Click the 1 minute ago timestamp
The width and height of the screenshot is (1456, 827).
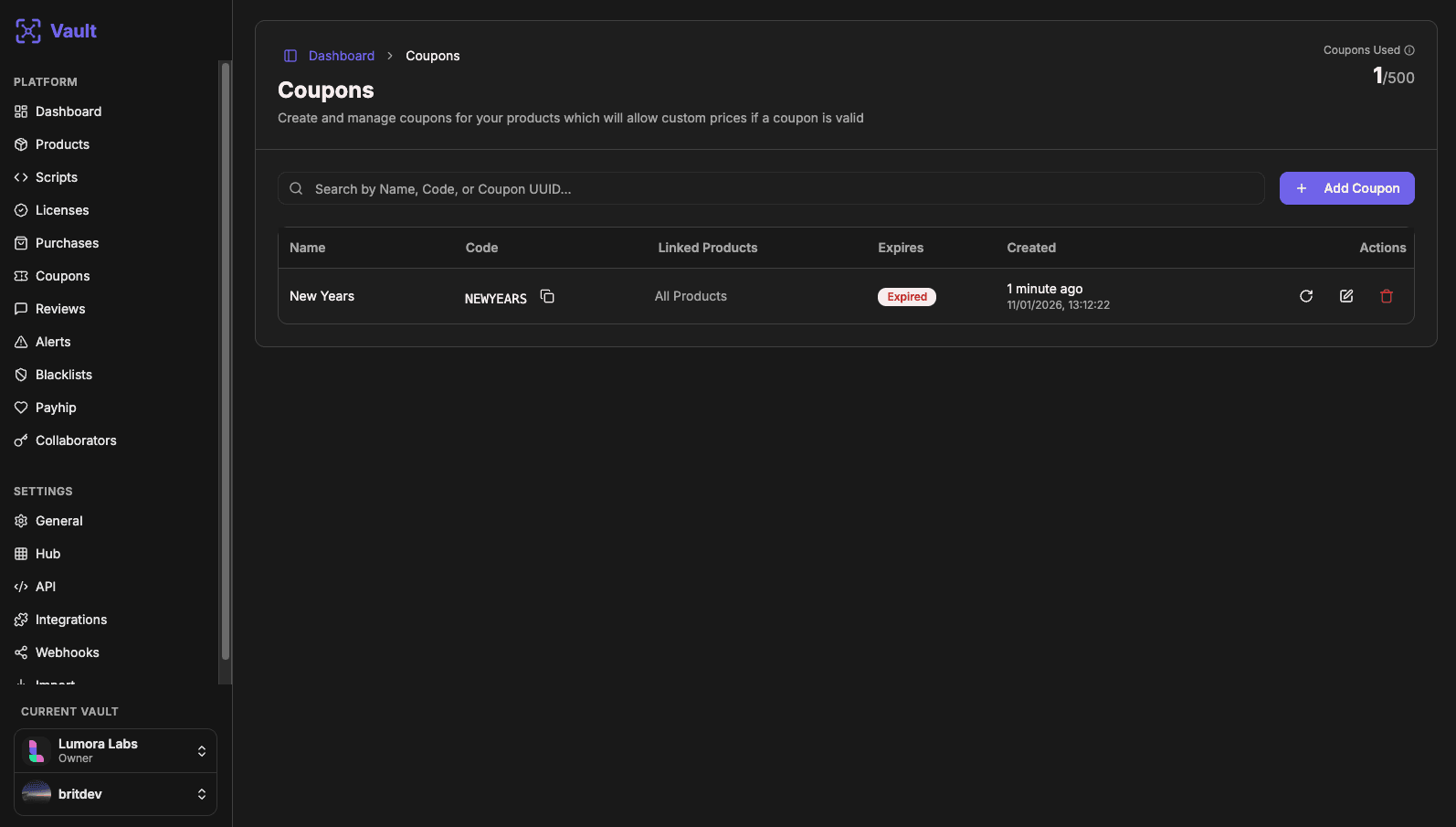[x=1045, y=289]
